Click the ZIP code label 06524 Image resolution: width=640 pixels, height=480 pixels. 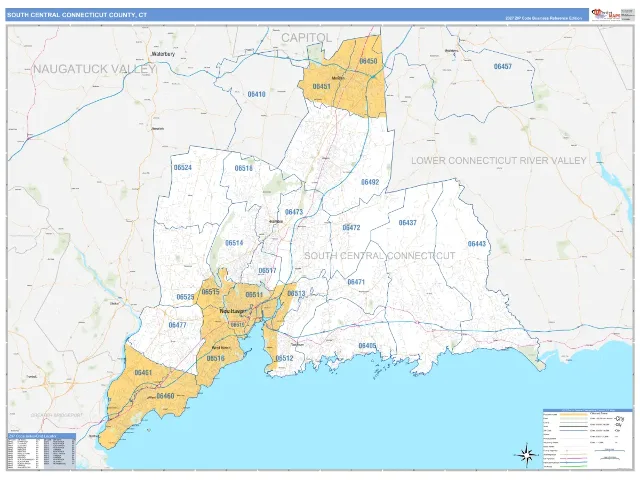(182, 167)
